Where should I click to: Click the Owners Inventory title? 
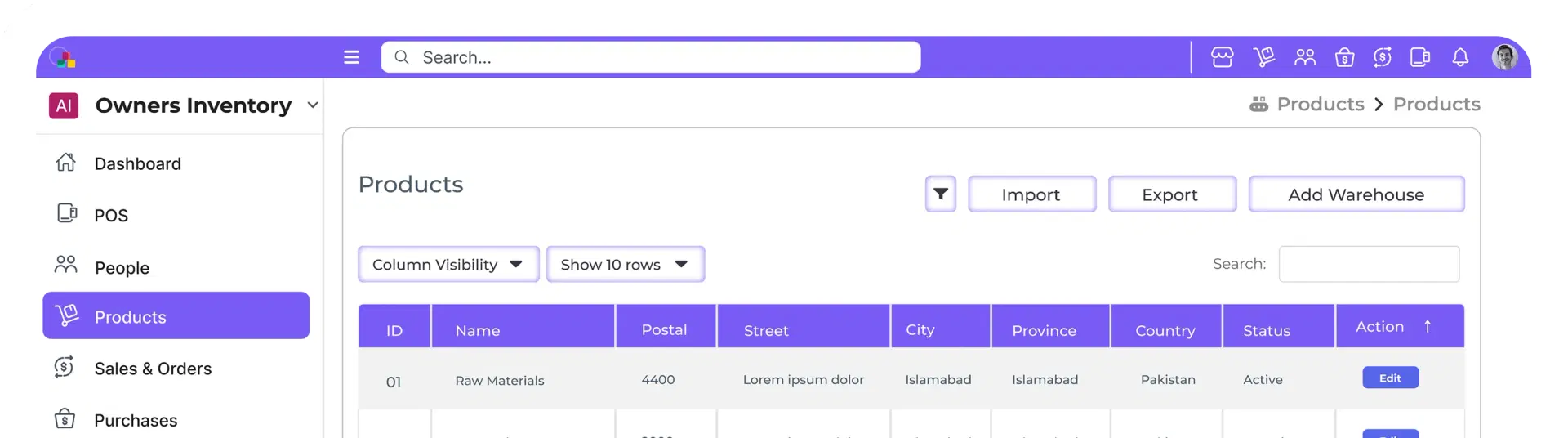click(194, 105)
